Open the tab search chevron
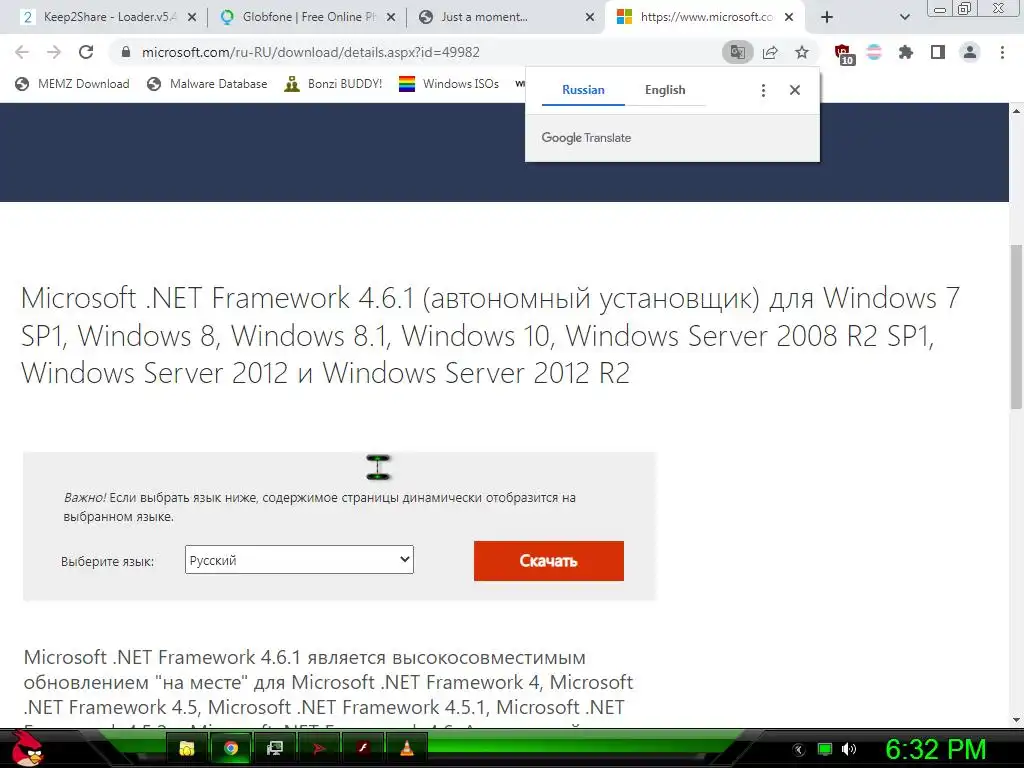This screenshot has width=1024, height=768. point(904,17)
